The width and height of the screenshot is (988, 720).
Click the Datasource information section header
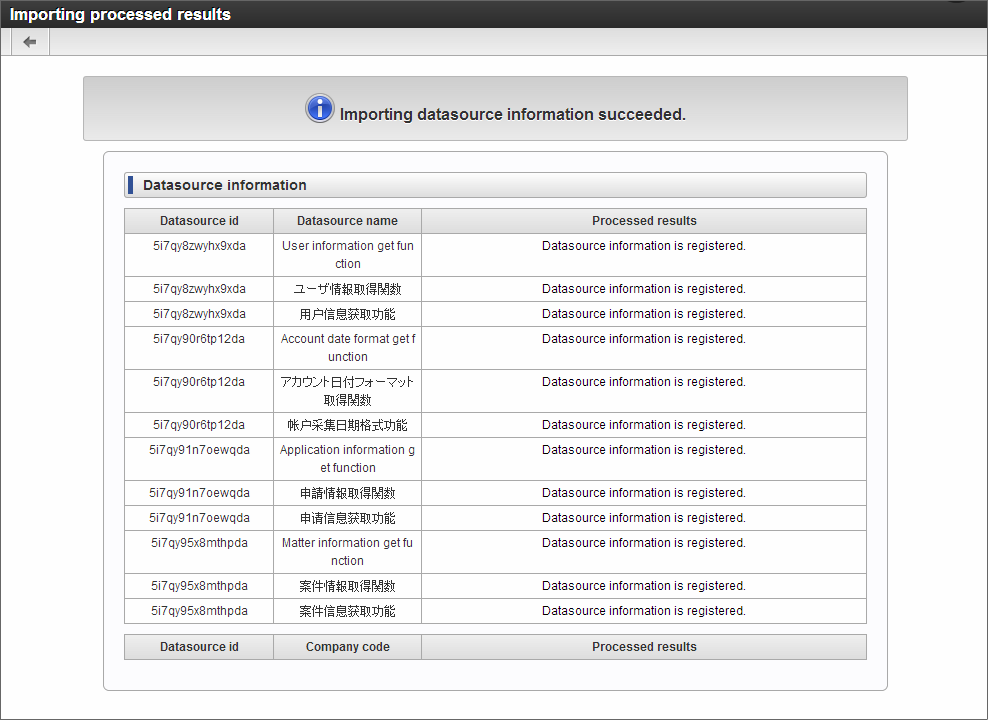[495, 185]
